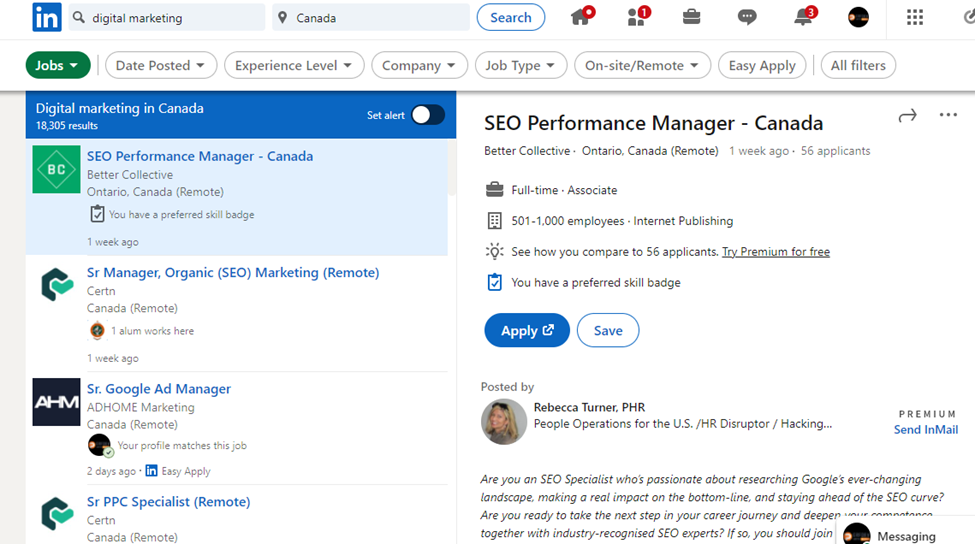Click the lightbulb compare applicants icon
975x544 pixels.
coord(494,251)
